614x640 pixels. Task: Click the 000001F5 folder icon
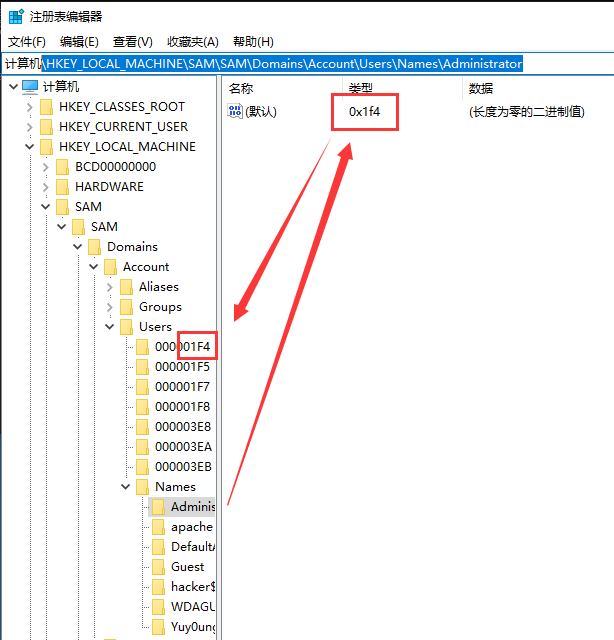(x=142, y=367)
